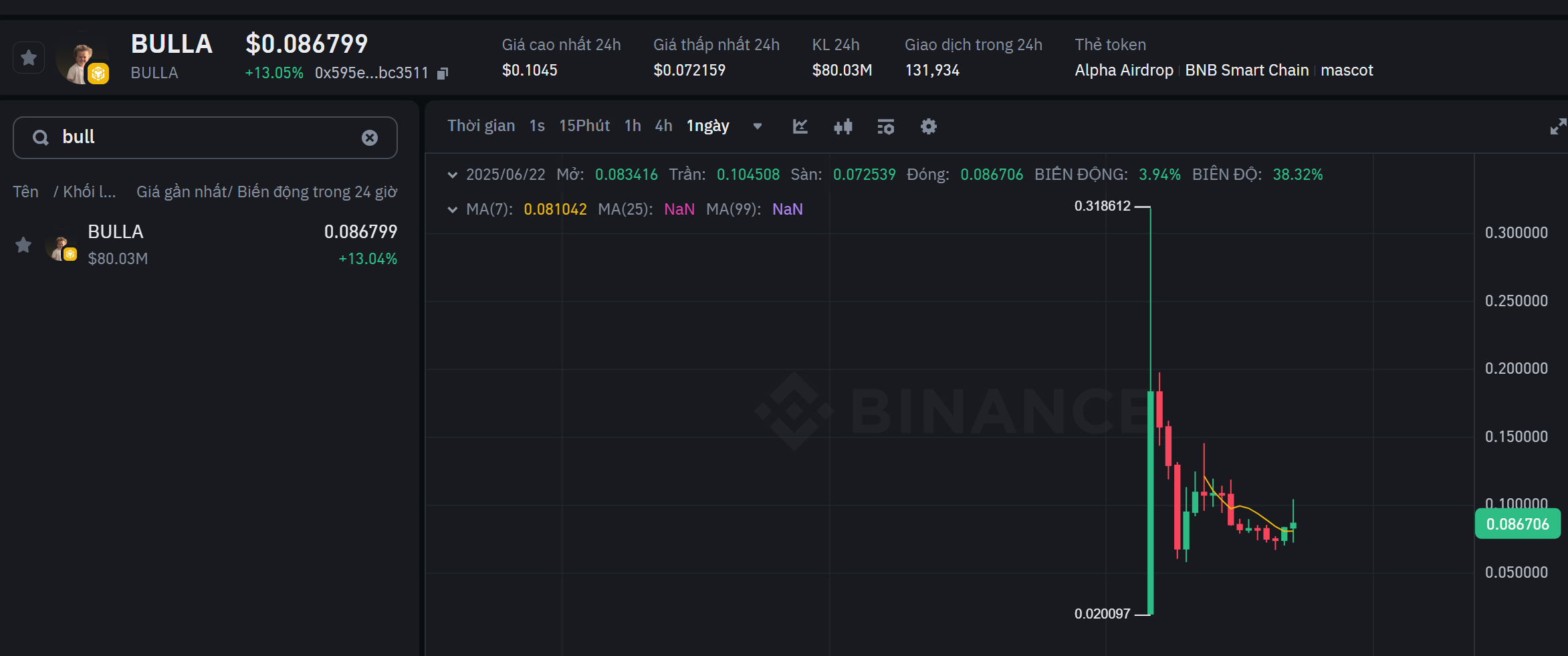This screenshot has height=656, width=1568.
Task: Clear the bull search text
Action: tap(370, 138)
